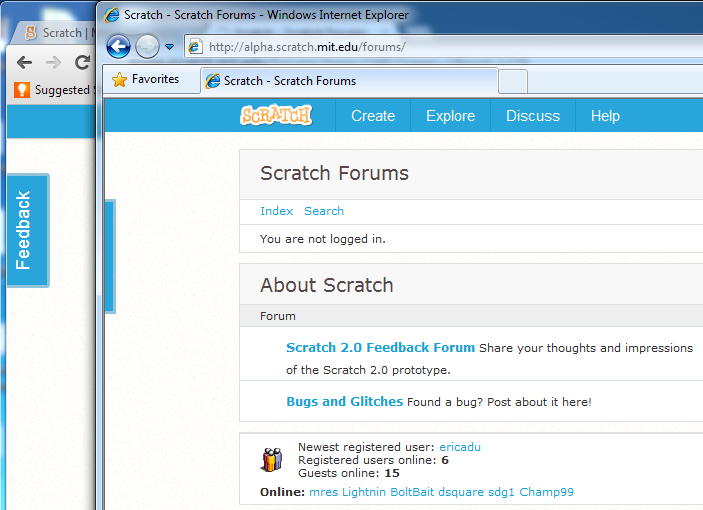Screen dimensions: 703x510
Task: Open the recent pages dropdown arrow
Action: click(170, 47)
